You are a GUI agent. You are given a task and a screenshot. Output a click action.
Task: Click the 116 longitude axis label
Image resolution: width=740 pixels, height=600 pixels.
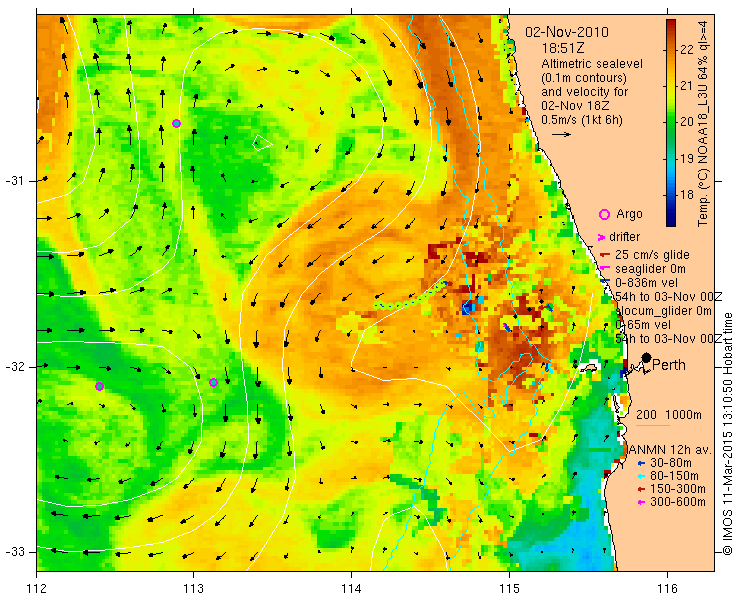[x=667, y=588]
